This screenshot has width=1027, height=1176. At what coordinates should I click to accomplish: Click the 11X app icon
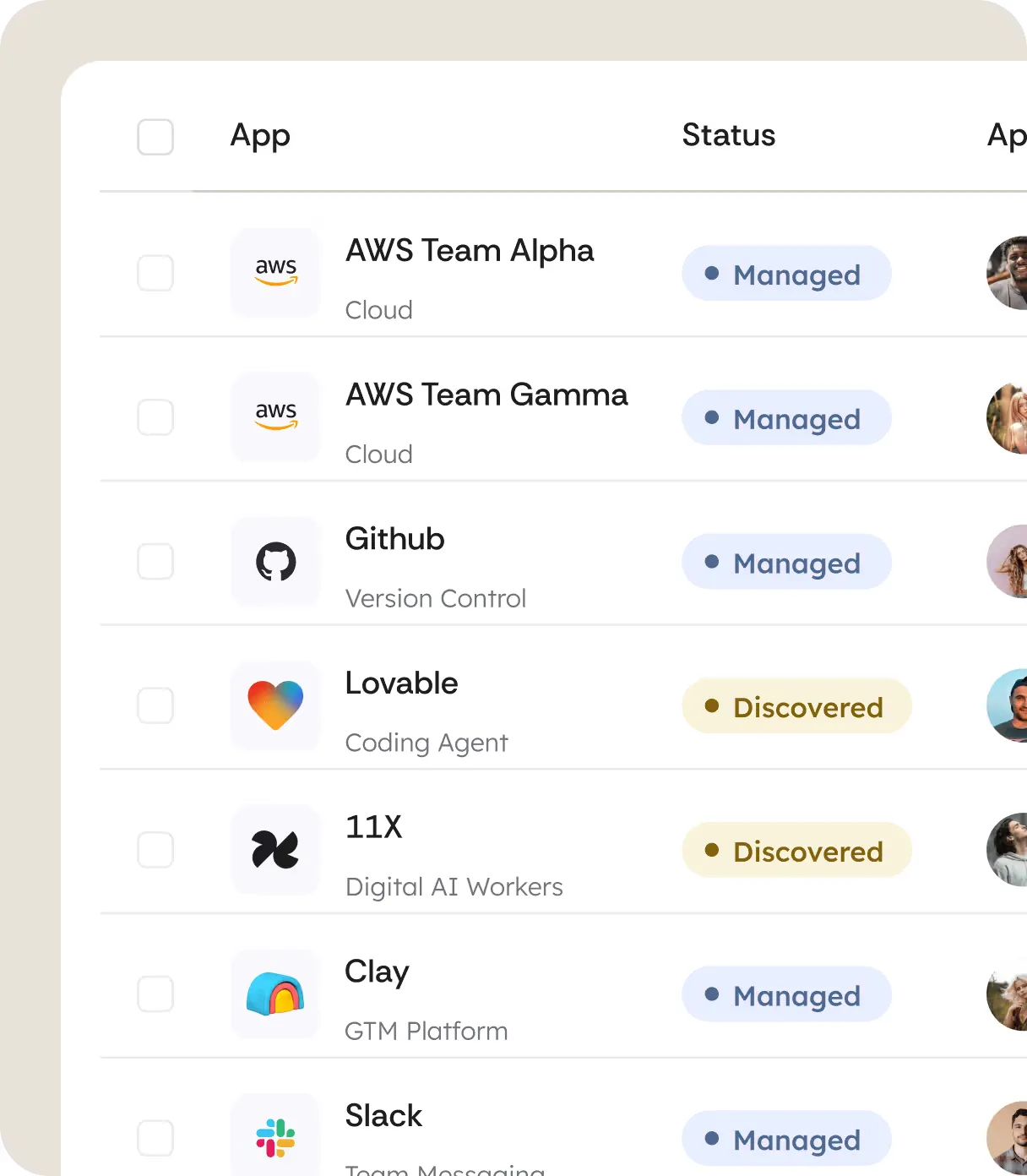[275, 850]
